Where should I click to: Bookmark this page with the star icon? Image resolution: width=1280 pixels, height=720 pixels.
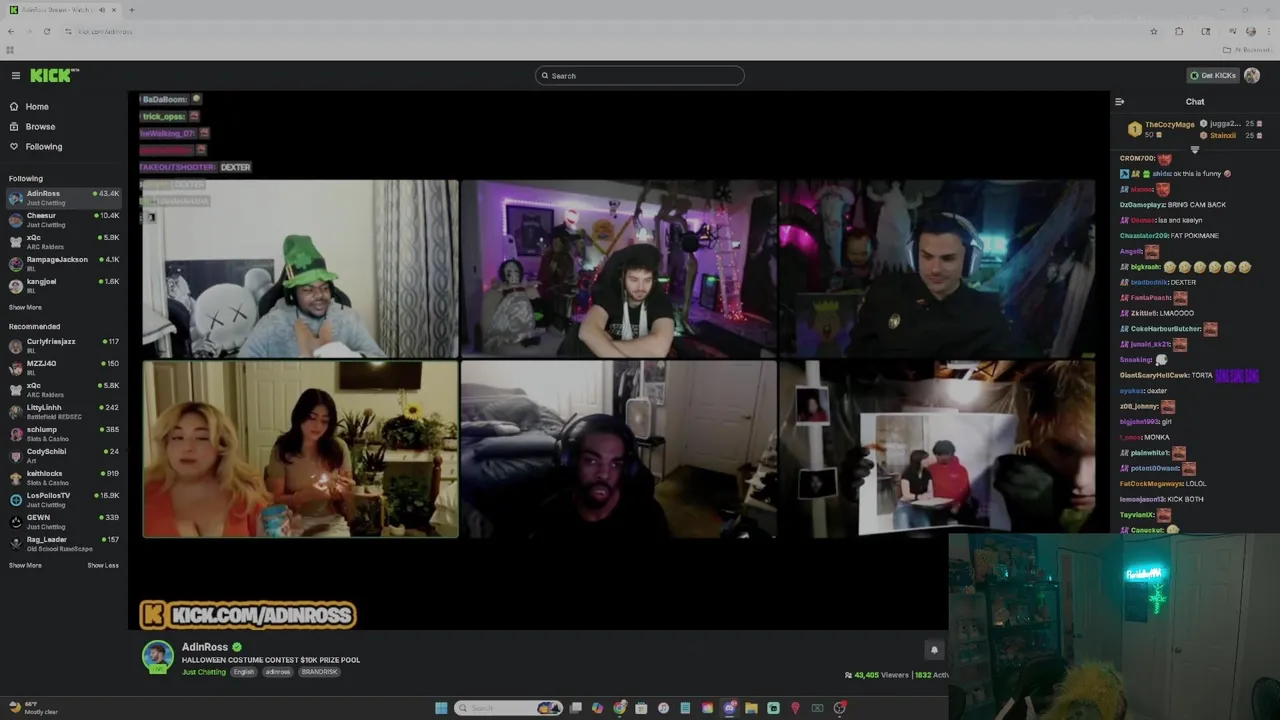(1154, 32)
